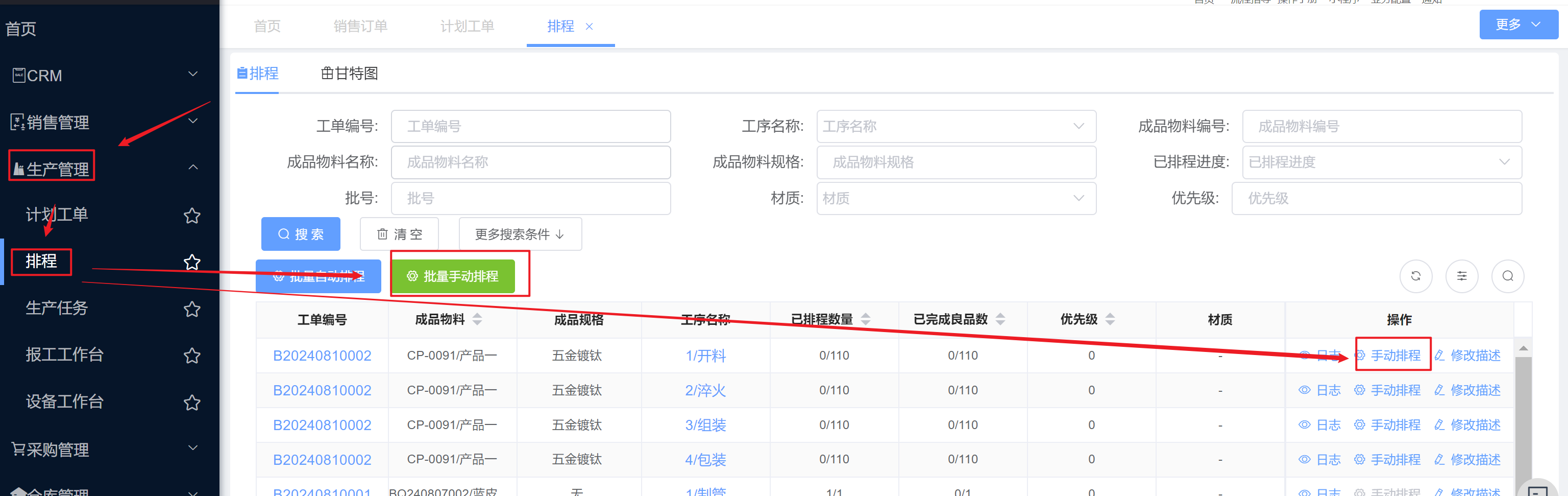Click the 清空 button
This screenshot has height=496, width=1568.
coord(399,234)
